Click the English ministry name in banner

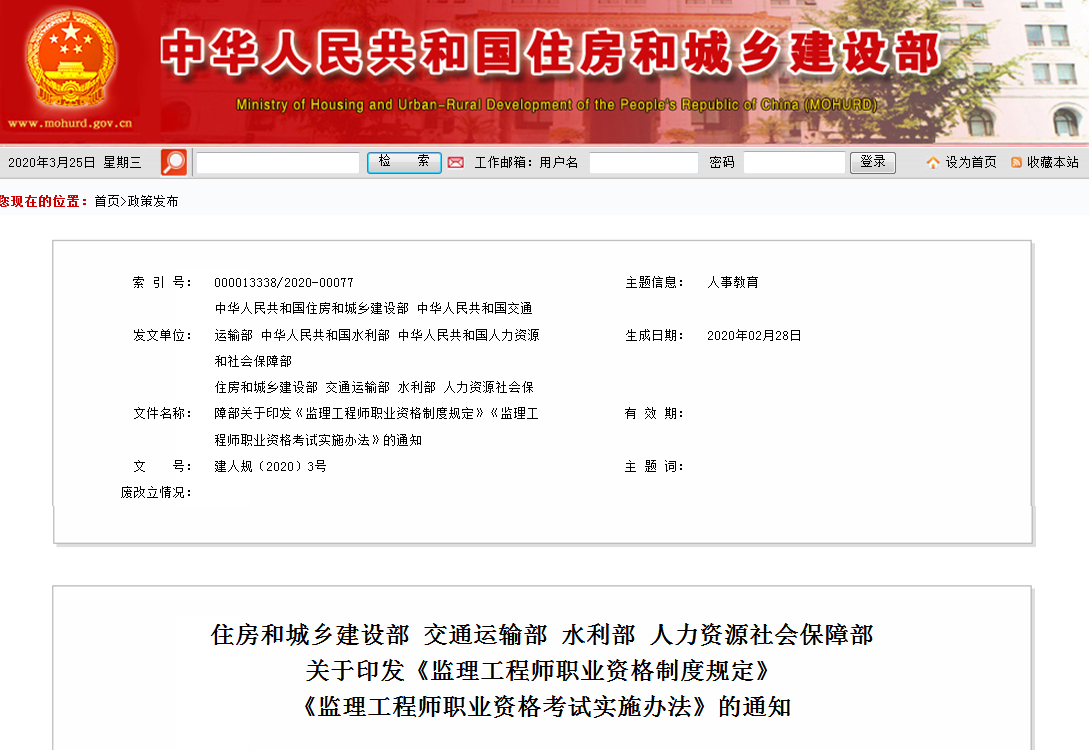click(556, 105)
